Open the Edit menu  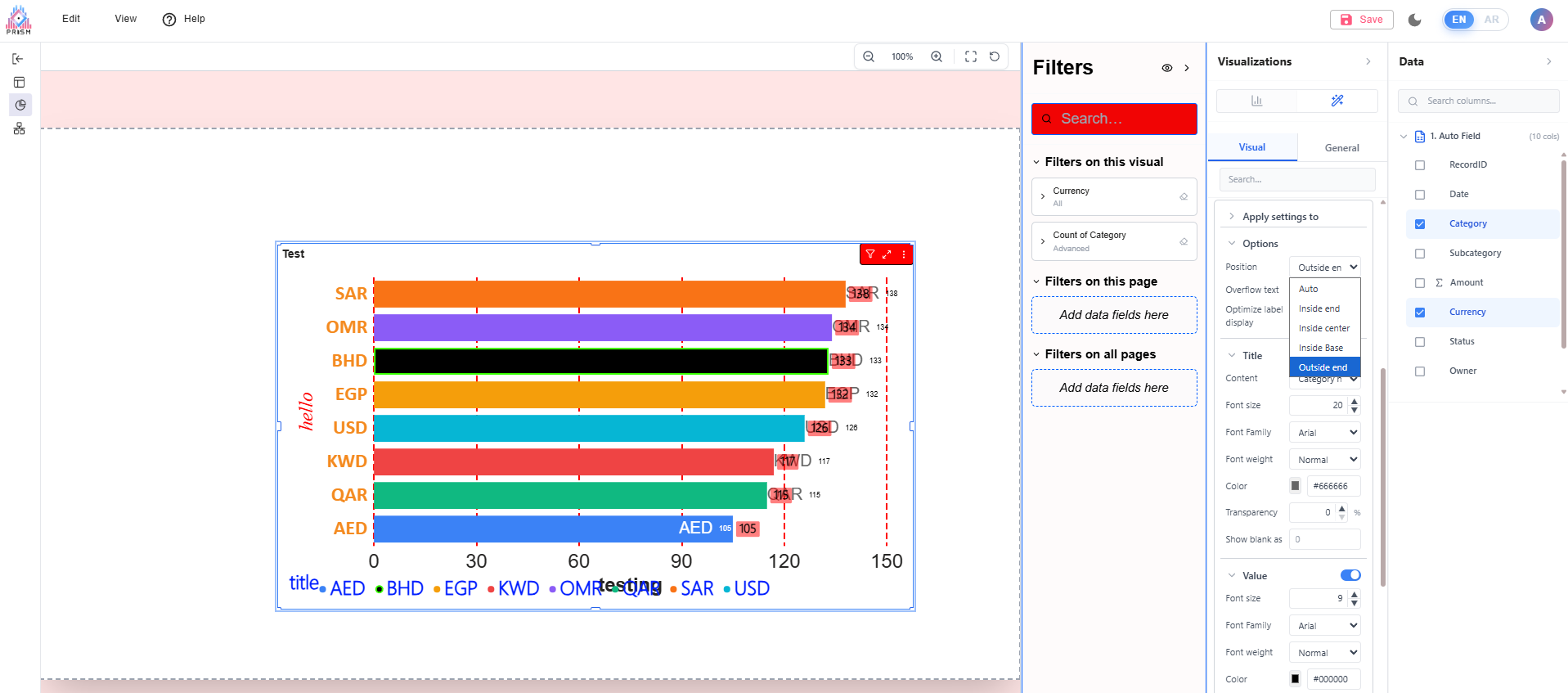(x=71, y=19)
